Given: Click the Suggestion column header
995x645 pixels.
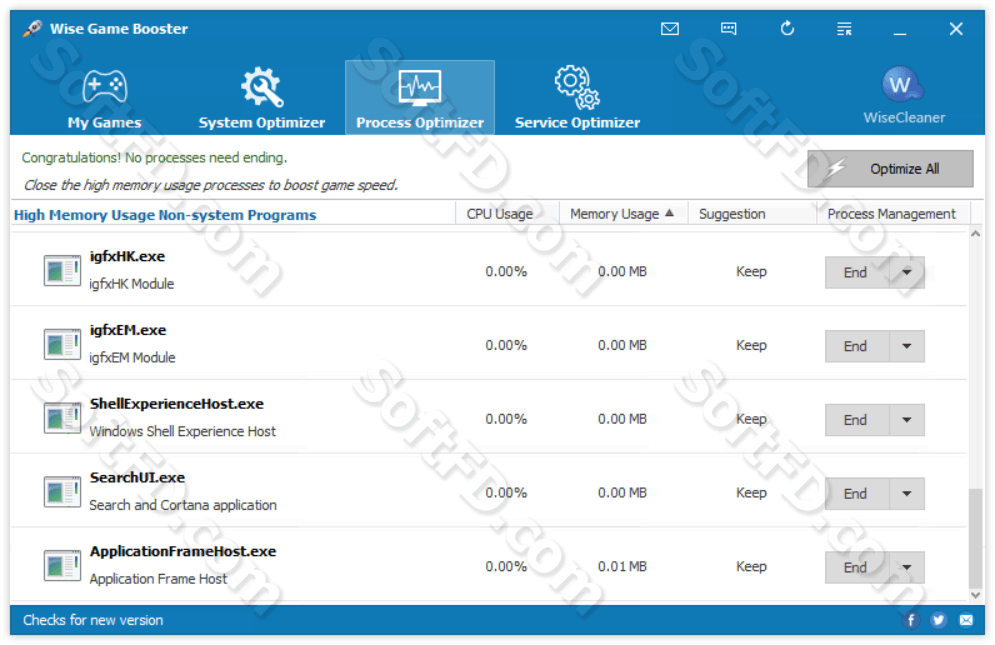Looking at the screenshot, I should [x=752, y=214].
